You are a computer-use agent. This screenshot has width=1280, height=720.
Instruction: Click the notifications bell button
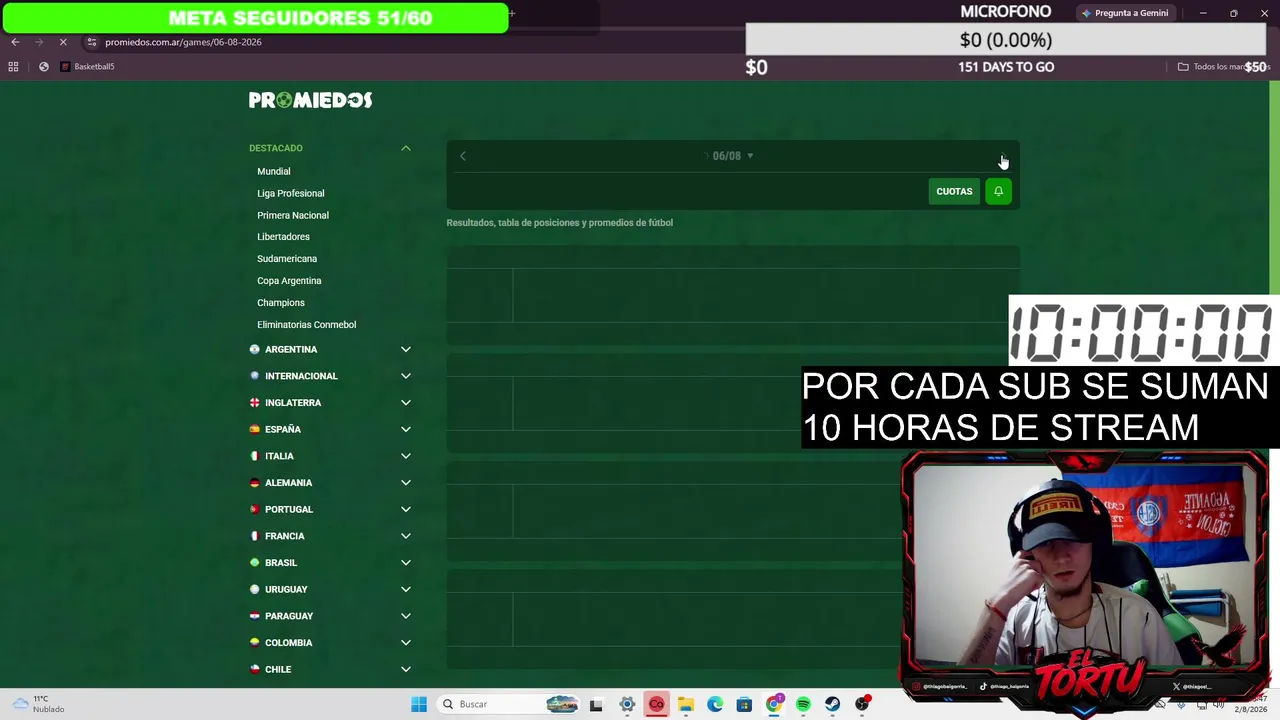coord(998,191)
